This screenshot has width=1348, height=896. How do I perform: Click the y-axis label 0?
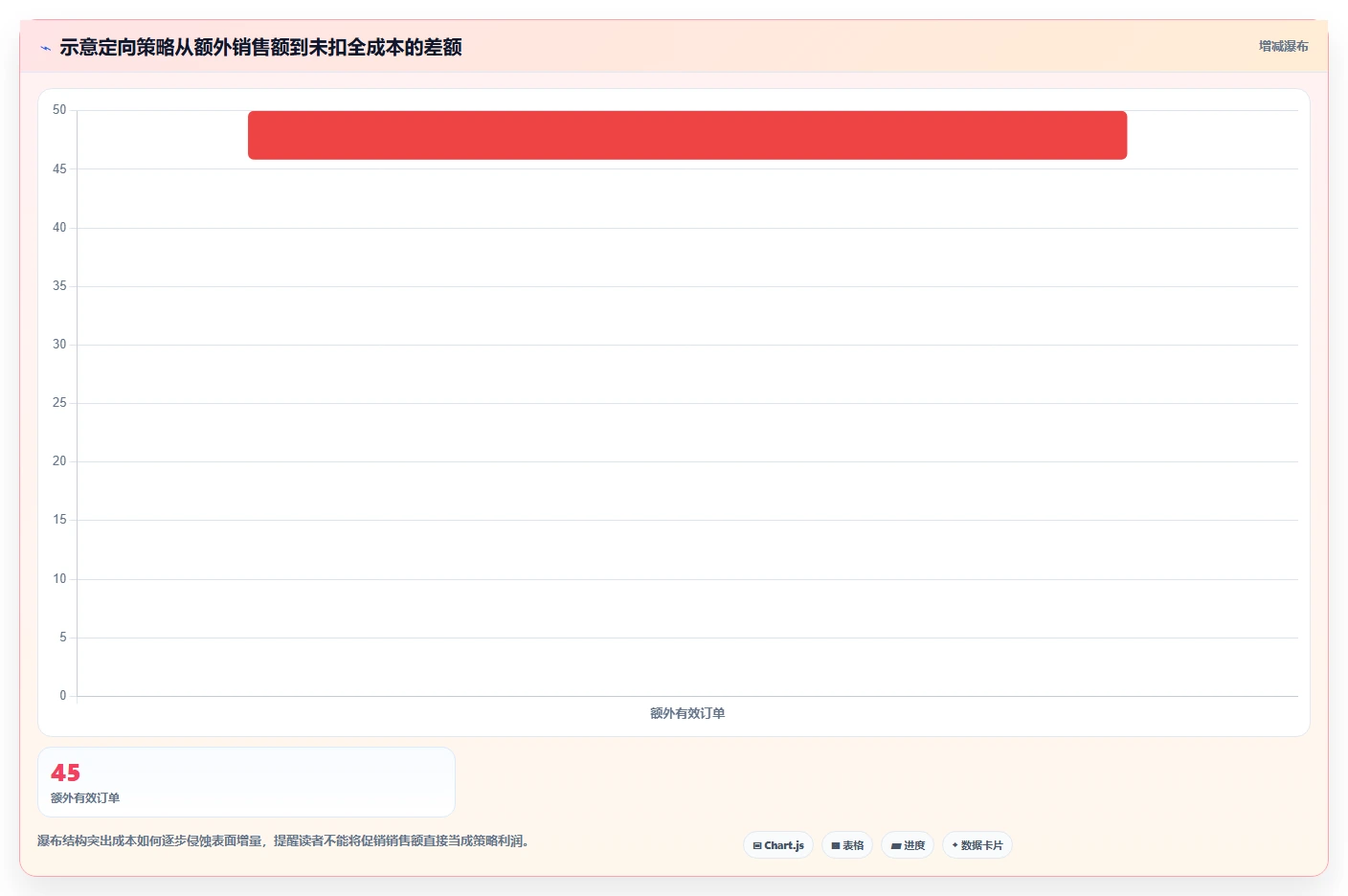click(x=63, y=696)
